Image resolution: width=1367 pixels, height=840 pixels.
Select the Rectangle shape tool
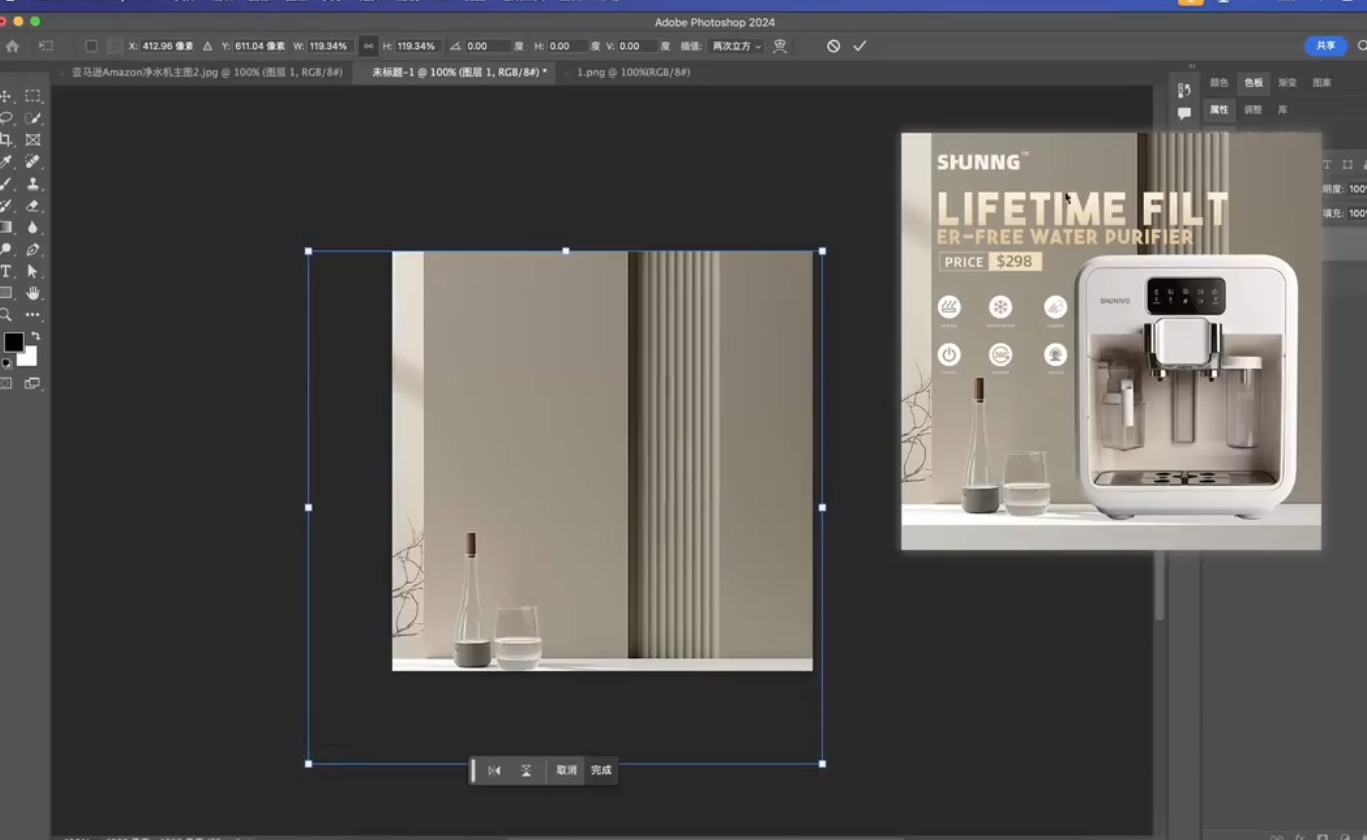pyautogui.click(x=6, y=293)
